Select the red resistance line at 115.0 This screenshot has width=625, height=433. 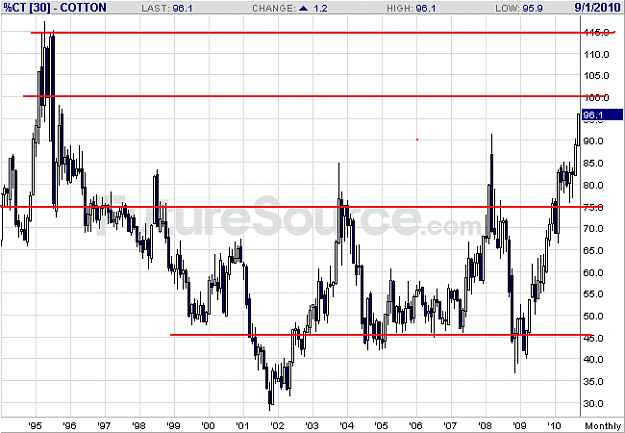(323, 33)
